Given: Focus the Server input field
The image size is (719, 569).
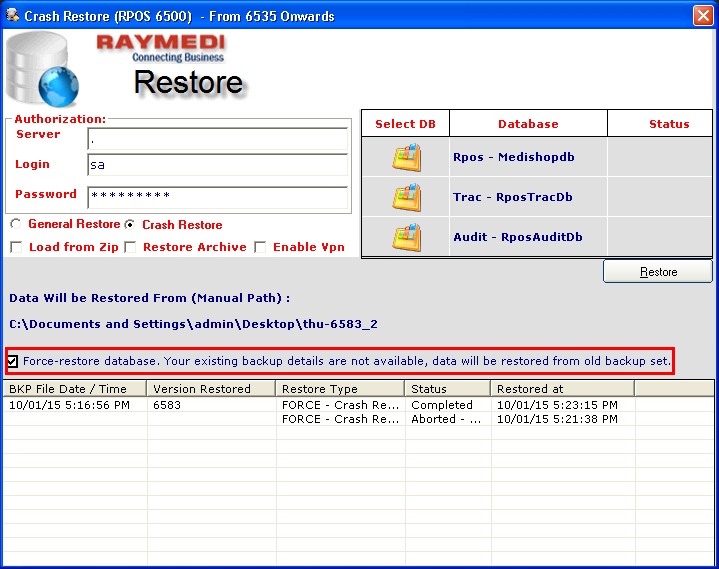Looking at the screenshot, I should tap(217, 139).
